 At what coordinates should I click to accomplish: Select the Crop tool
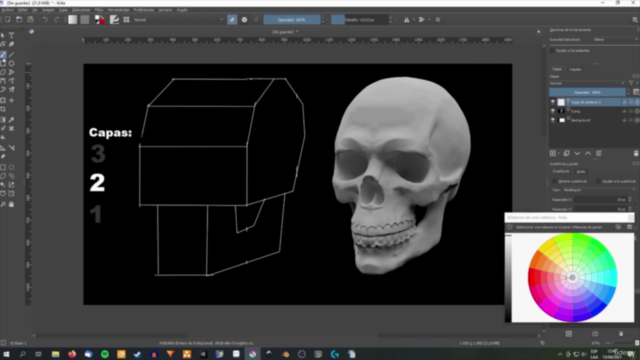click(3, 109)
